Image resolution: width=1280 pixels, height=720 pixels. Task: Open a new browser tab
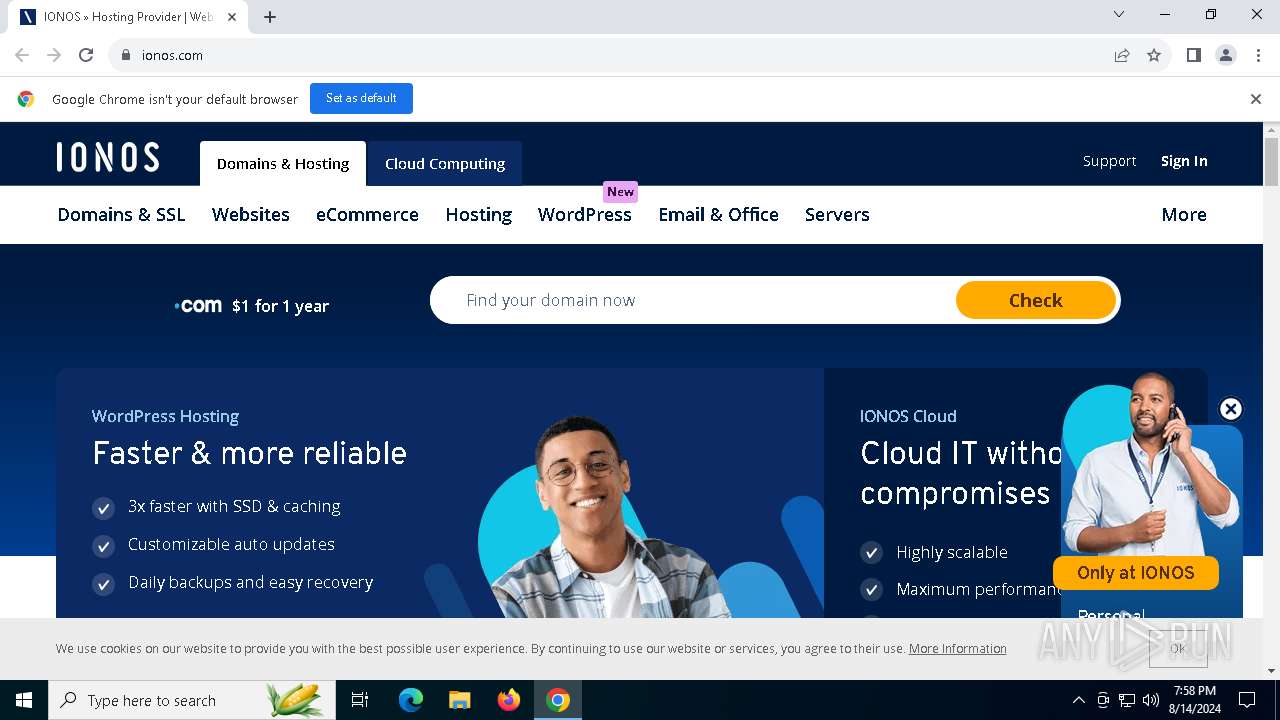tap(270, 17)
